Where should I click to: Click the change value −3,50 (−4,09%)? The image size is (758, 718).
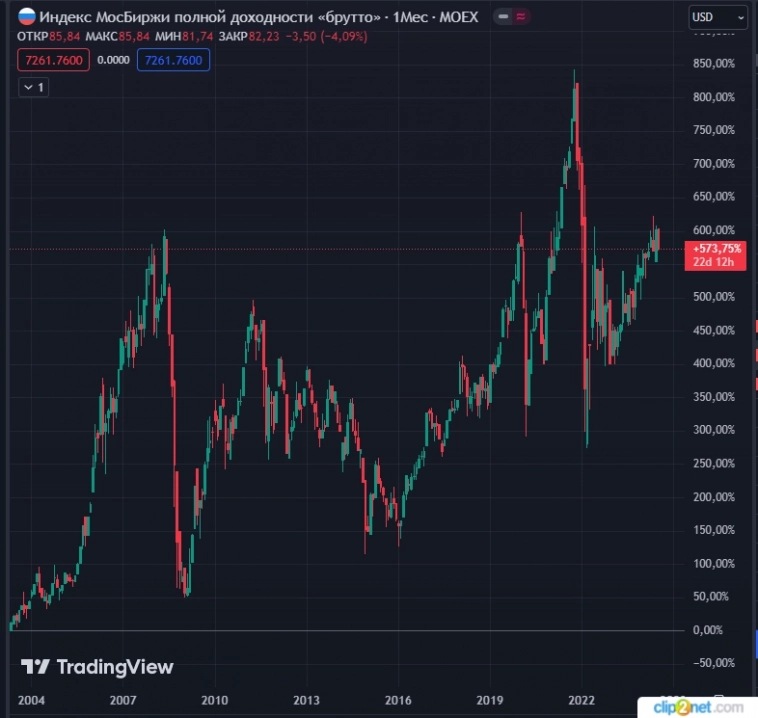[x=326, y=36]
